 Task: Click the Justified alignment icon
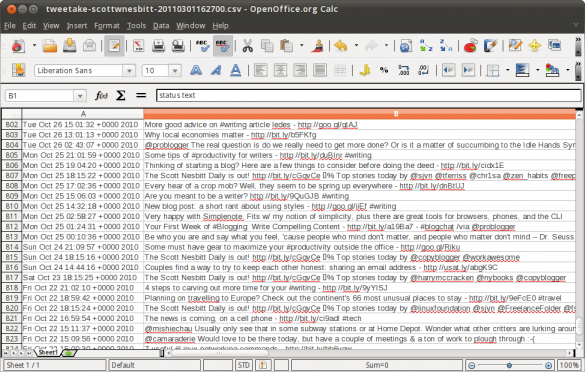point(320,71)
